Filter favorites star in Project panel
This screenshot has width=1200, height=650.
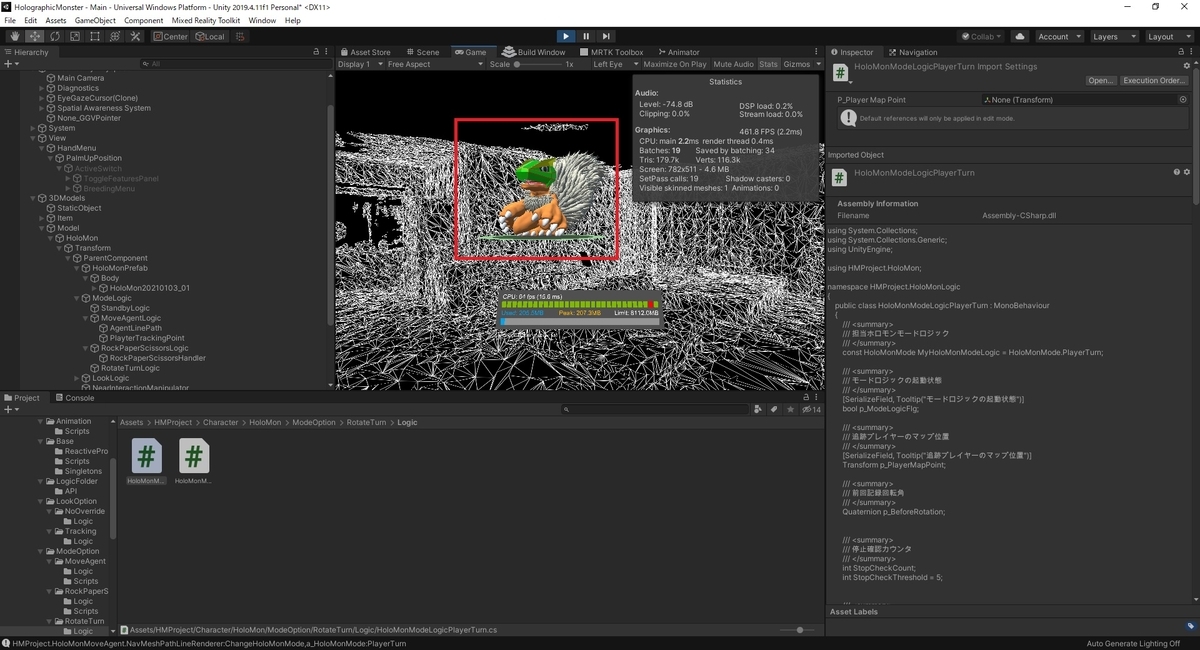[x=788, y=409]
